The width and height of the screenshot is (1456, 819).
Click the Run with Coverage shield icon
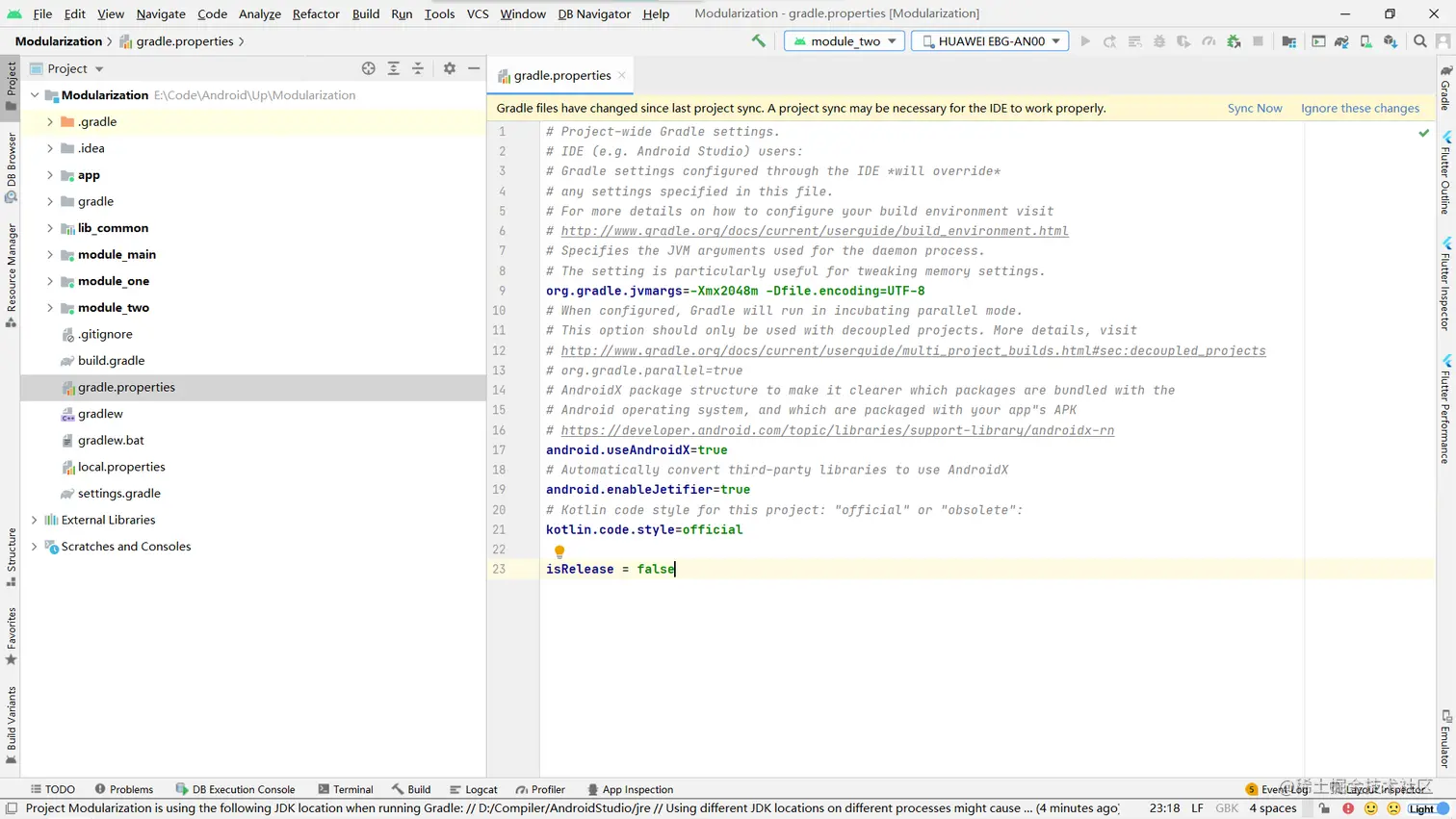click(x=1183, y=41)
